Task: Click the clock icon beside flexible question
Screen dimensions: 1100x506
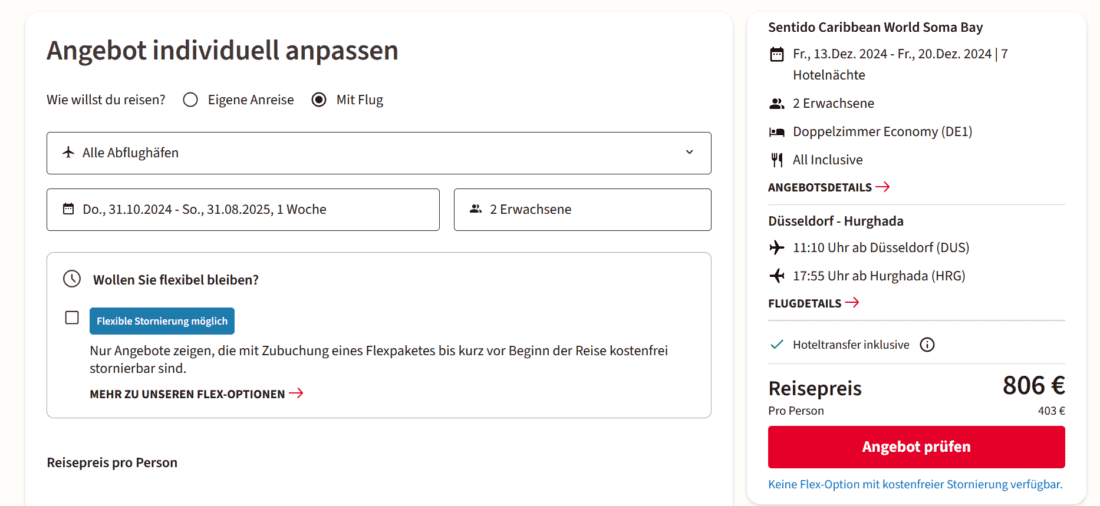Action: pos(72,279)
